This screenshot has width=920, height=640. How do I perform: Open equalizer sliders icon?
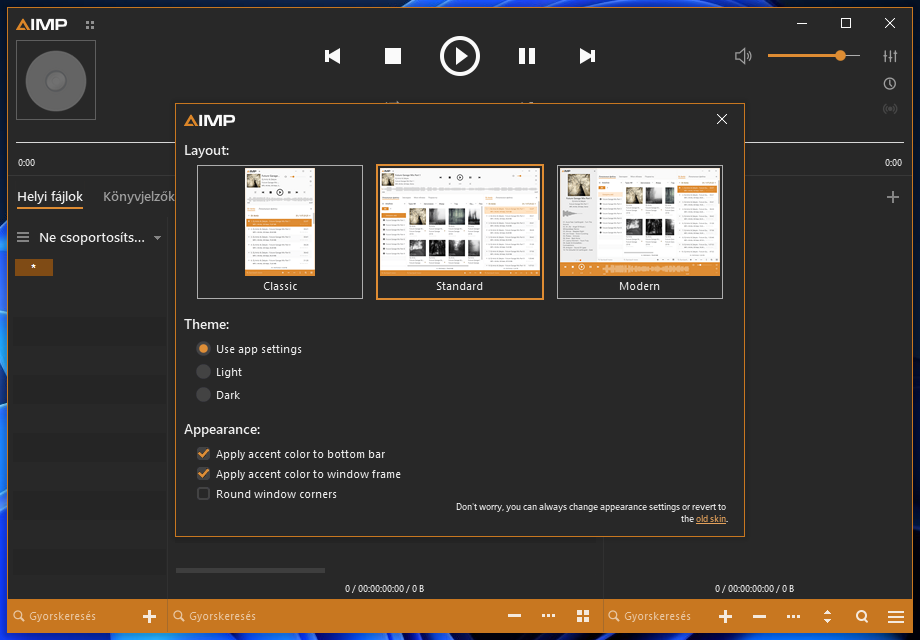[x=889, y=56]
